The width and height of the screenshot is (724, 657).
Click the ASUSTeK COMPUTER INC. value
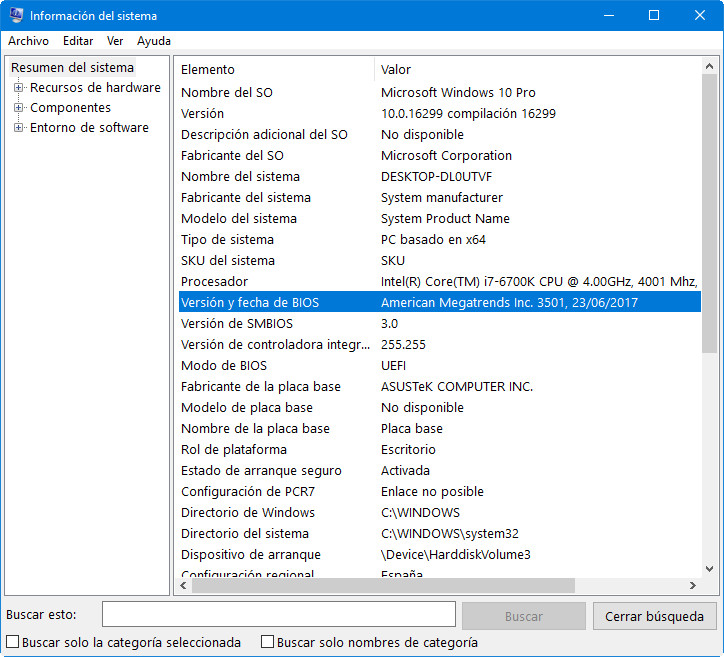(x=457, y=386)
